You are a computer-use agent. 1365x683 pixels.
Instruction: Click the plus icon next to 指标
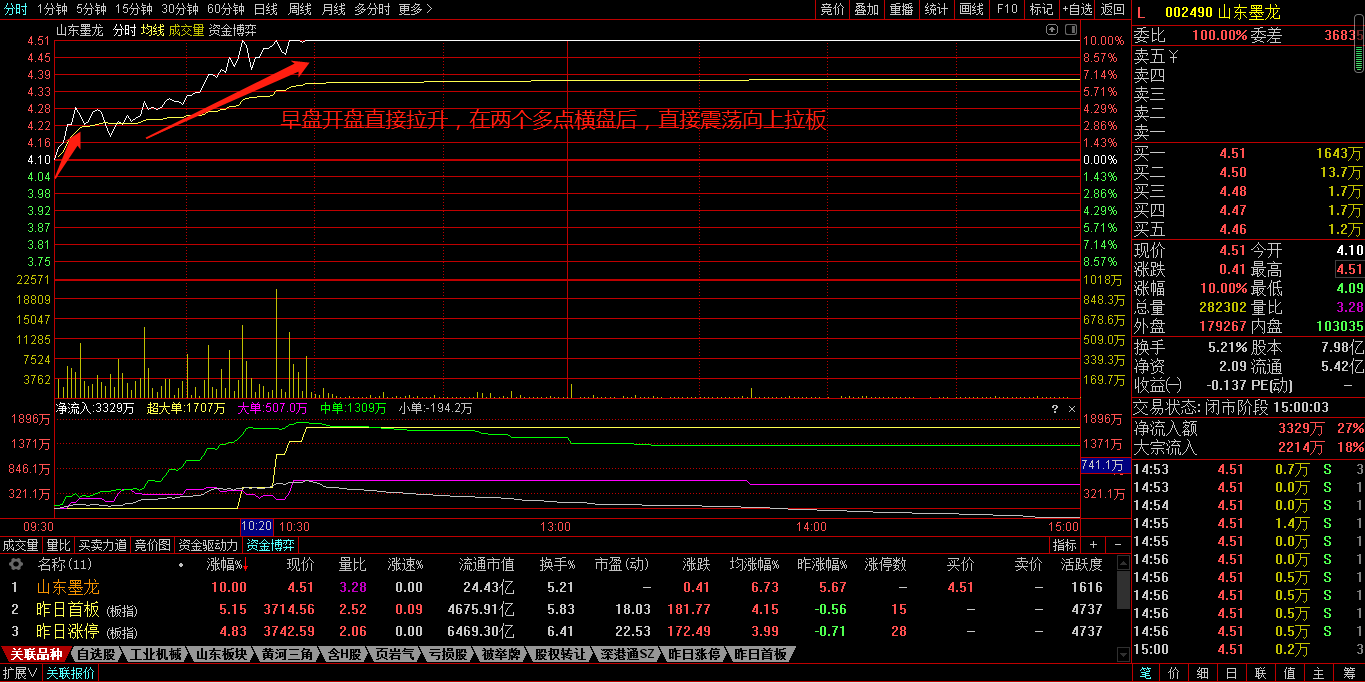[1093, 545]
